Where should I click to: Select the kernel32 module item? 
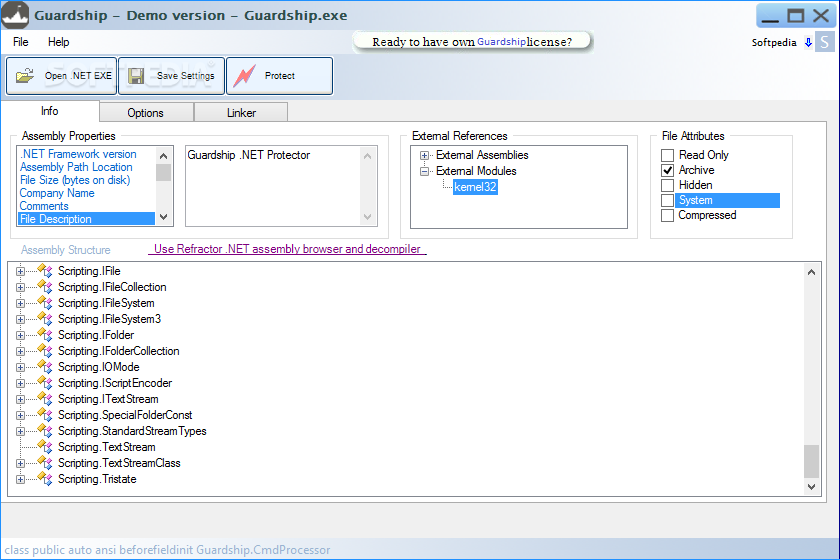(475, 187)
